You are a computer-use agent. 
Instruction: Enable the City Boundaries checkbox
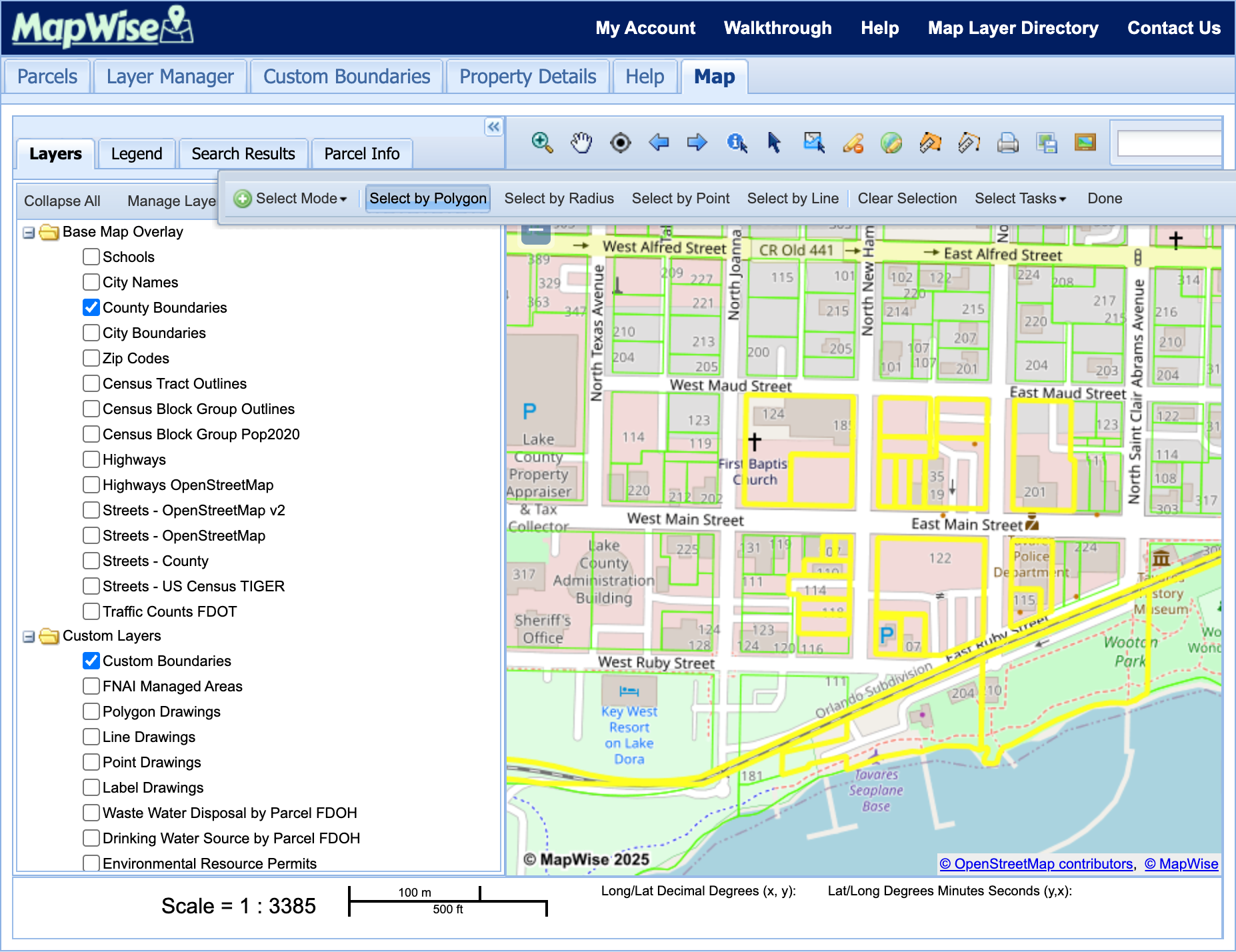click(x=91, y=333)
